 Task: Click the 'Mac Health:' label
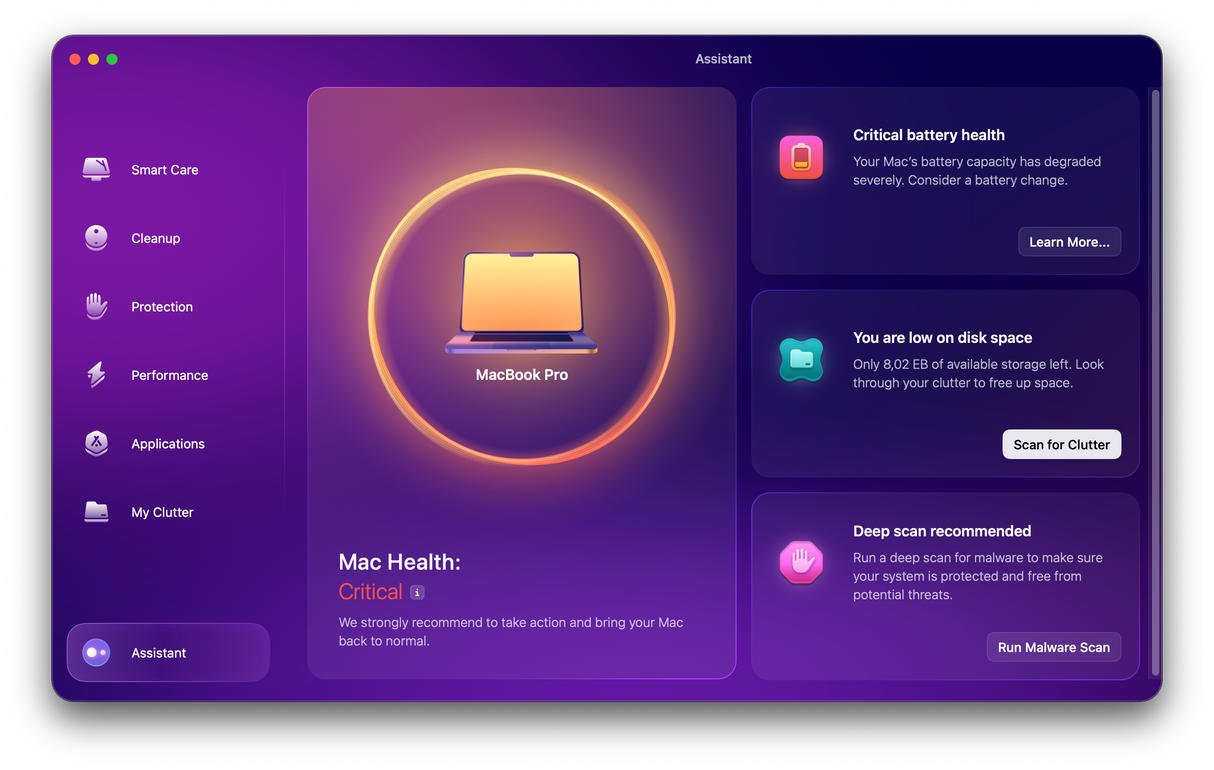tap(400, 562)
